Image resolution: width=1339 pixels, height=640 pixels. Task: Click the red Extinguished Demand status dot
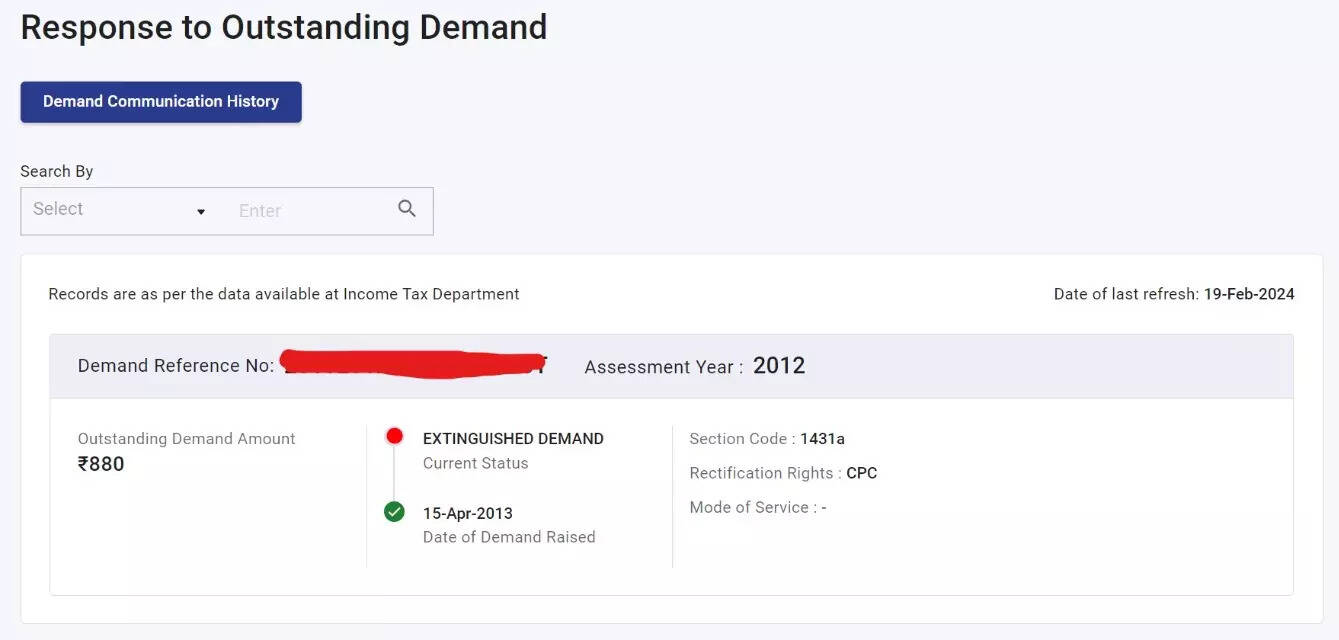394,435
